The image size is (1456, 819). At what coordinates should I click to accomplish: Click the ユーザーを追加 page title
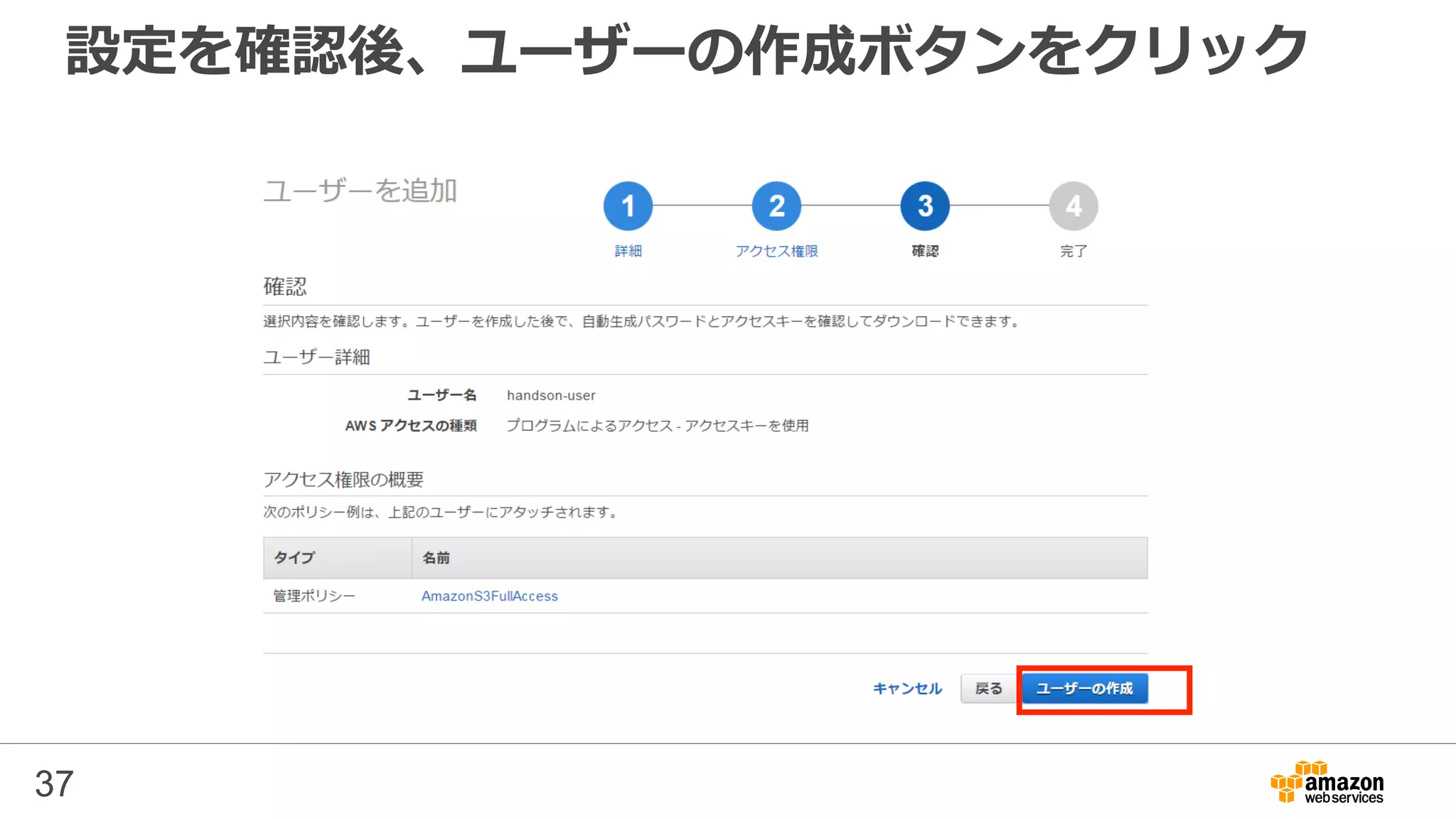click(x=360, y=191)
